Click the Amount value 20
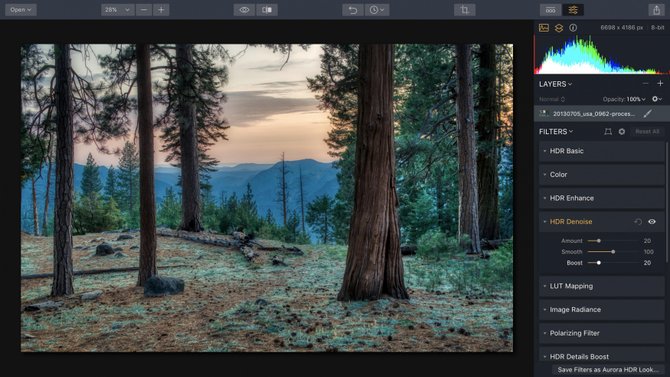The height and width of the screenshot is (377, 670). [x=647, y=241]
